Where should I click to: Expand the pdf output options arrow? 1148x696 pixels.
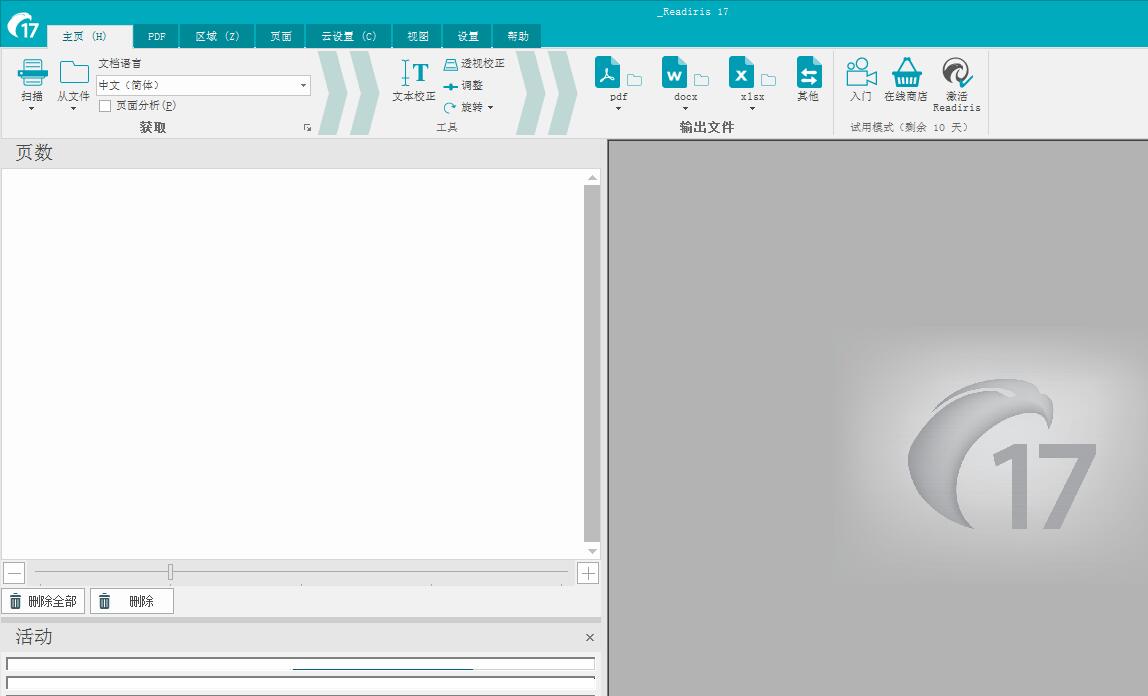point(618,108)
